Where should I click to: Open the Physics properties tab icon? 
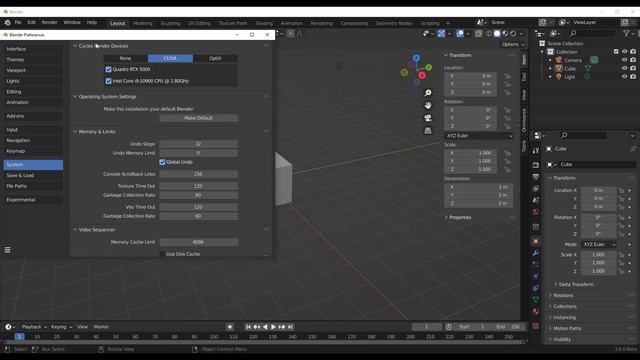(536, 276)
